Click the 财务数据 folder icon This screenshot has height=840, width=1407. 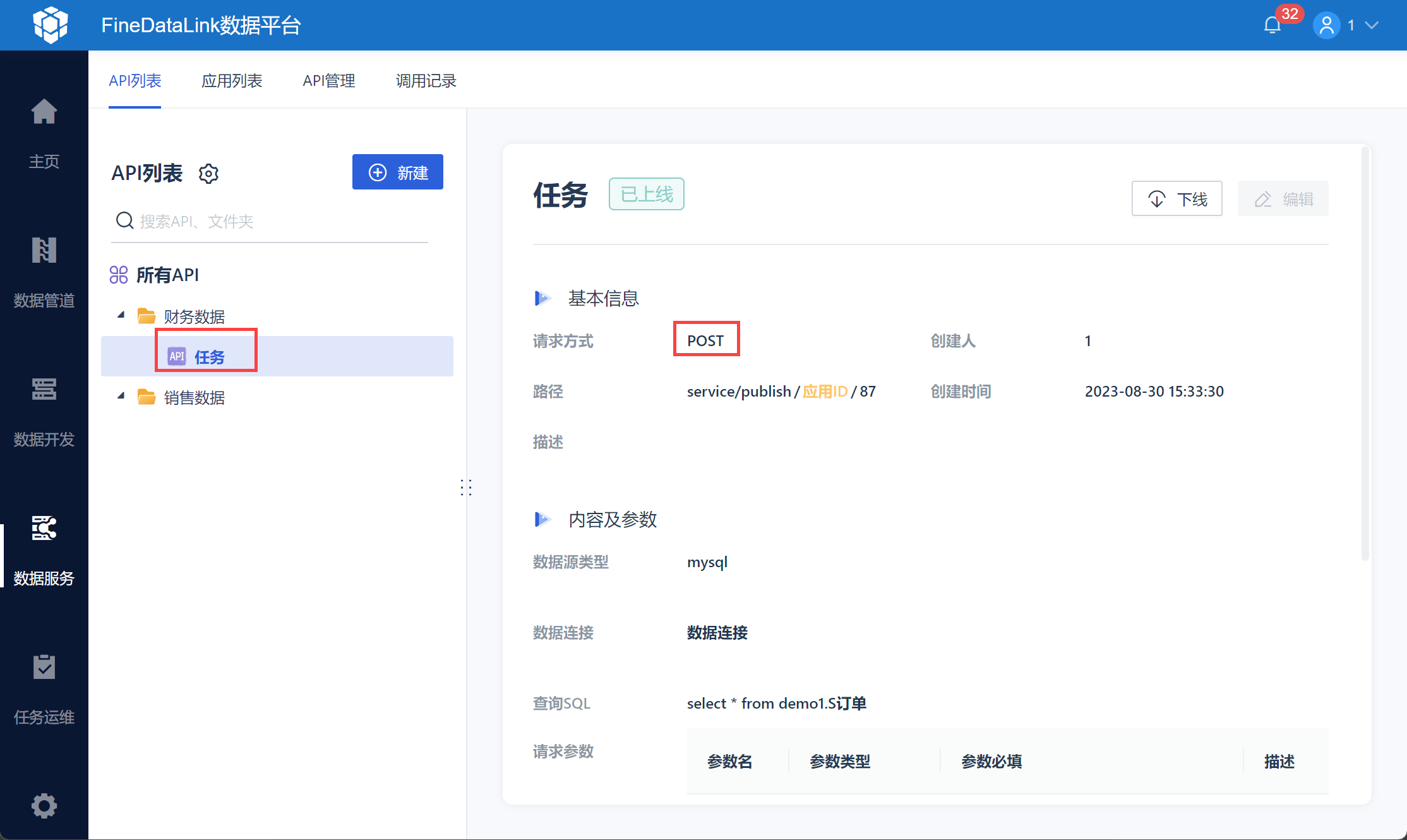tap(147, 315)
